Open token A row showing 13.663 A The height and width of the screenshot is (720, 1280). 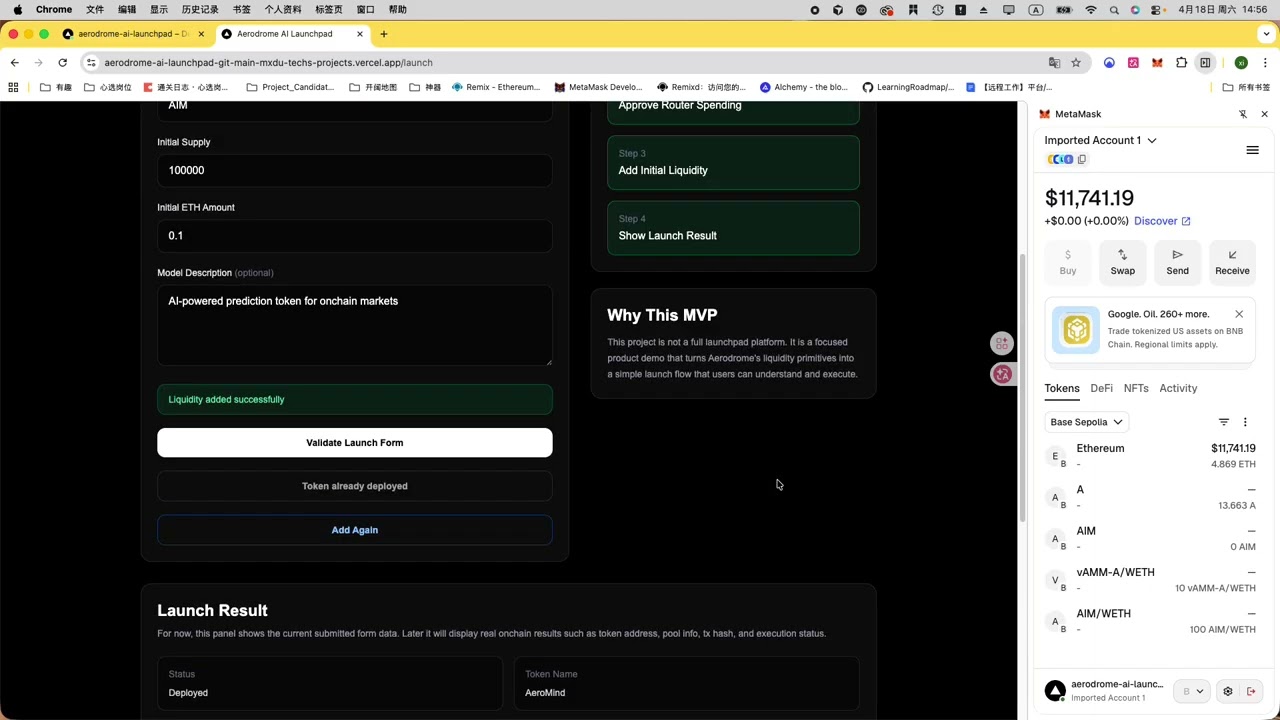pos(1150,497)
